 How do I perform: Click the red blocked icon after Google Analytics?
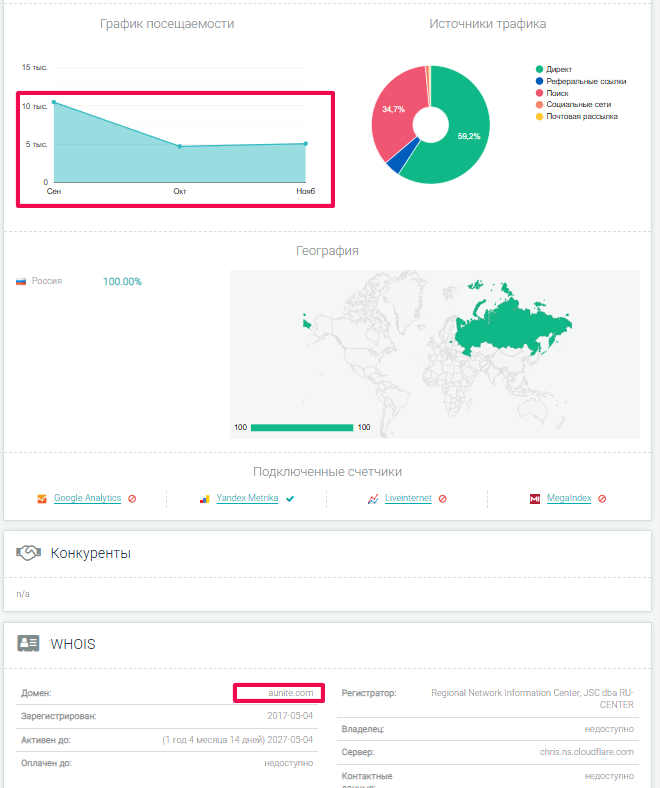point(132,498)
